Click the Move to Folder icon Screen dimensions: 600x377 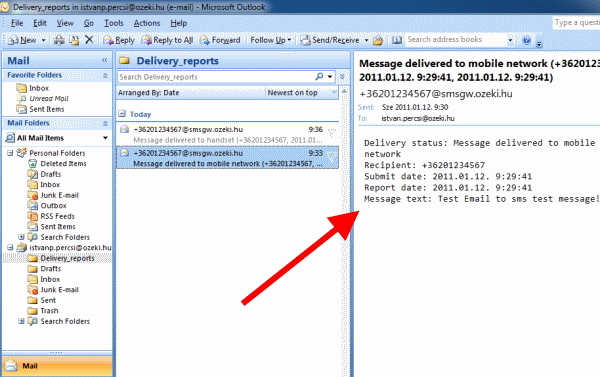coord(74,40)
